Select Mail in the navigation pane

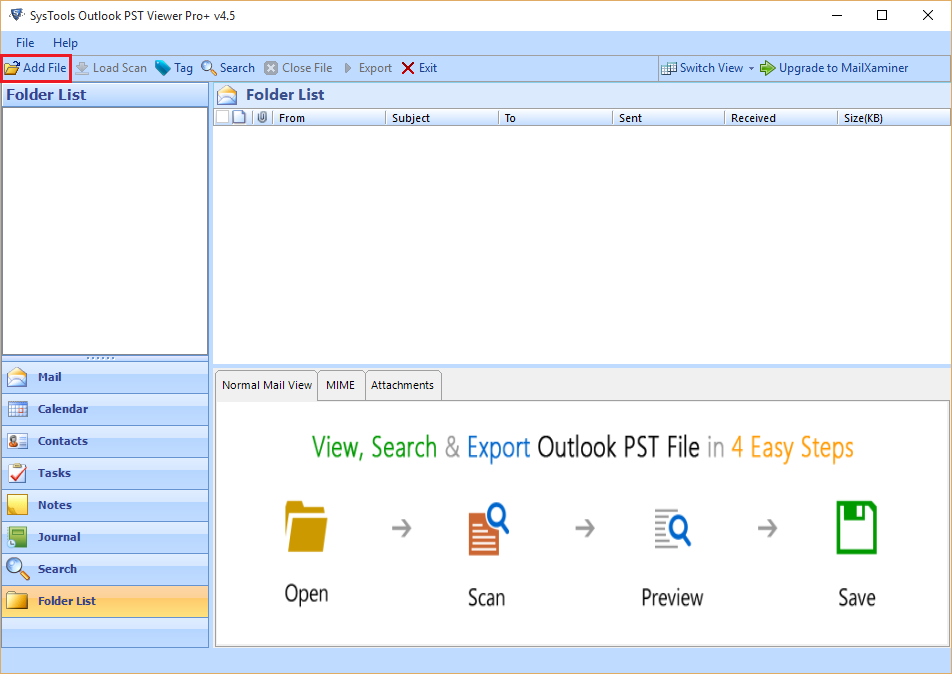(105, 377)
